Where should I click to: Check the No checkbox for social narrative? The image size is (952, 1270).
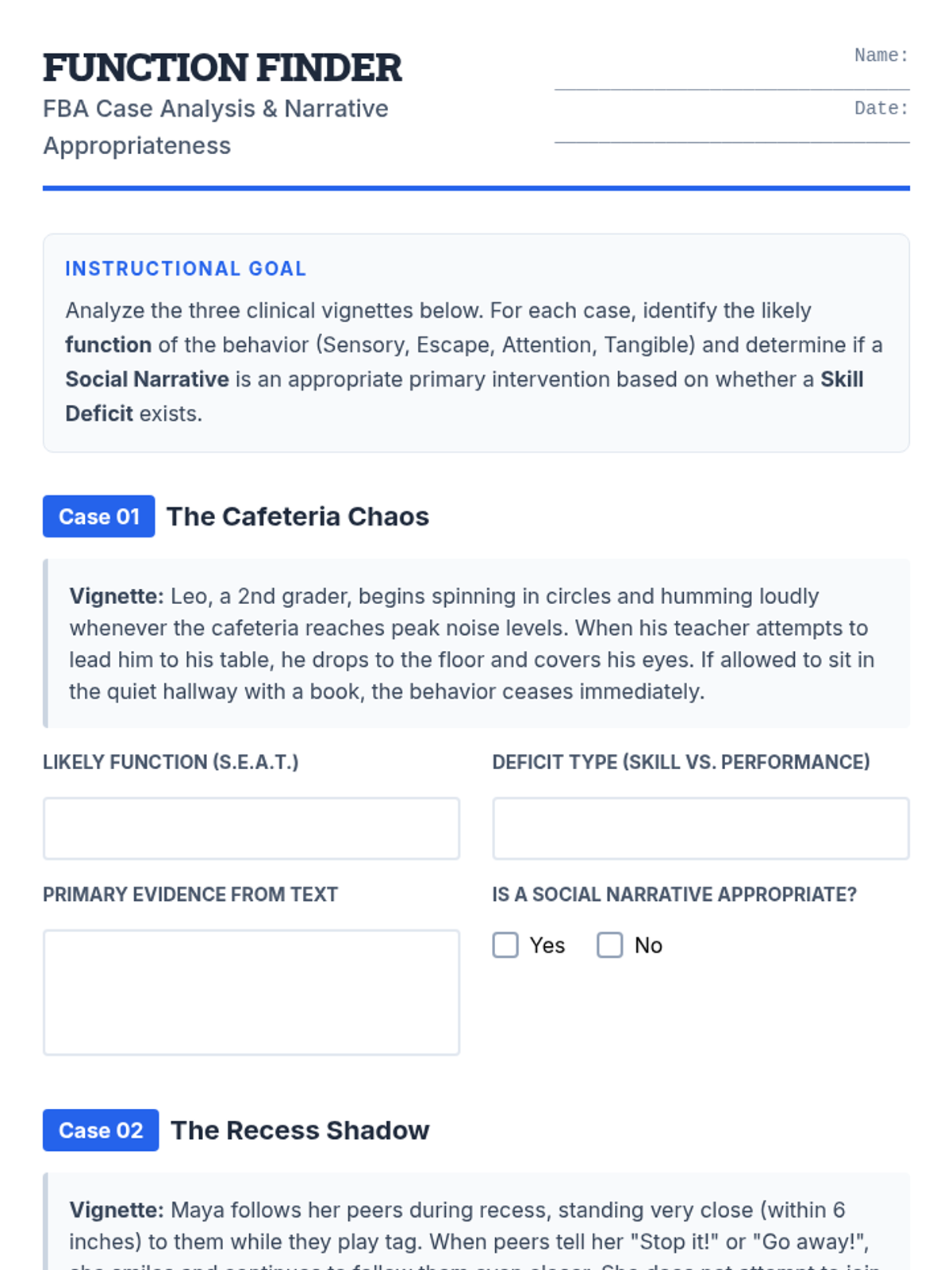[610, 945]
